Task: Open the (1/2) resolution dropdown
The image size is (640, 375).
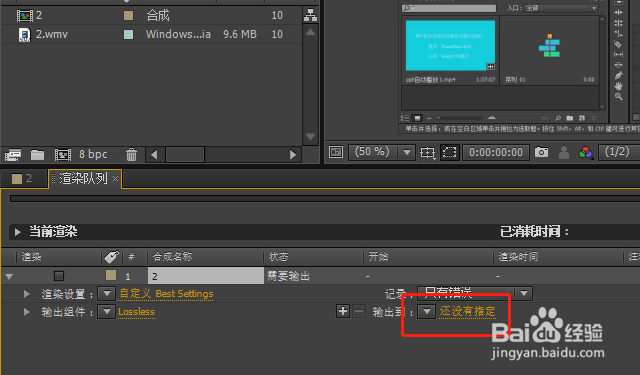Action: pyautogui.click(x=619, y=152)
